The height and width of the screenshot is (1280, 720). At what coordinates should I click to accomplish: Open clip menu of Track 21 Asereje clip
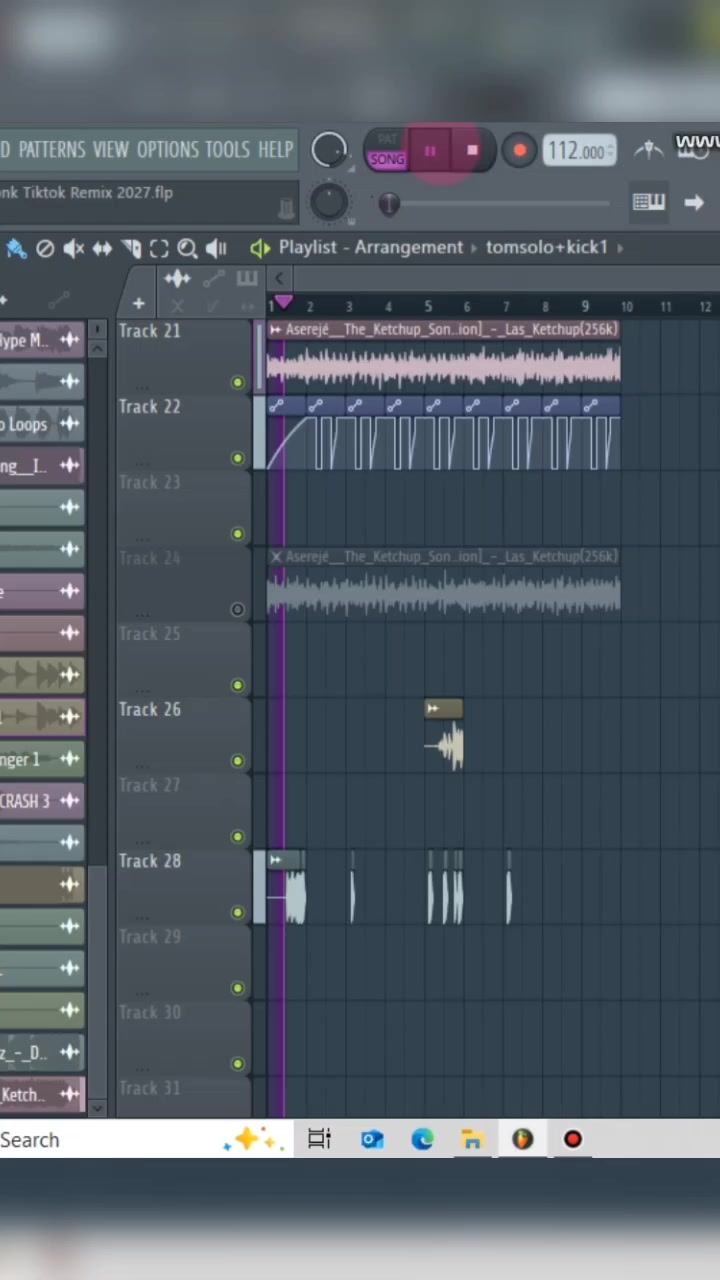click(x=275, y=330)
